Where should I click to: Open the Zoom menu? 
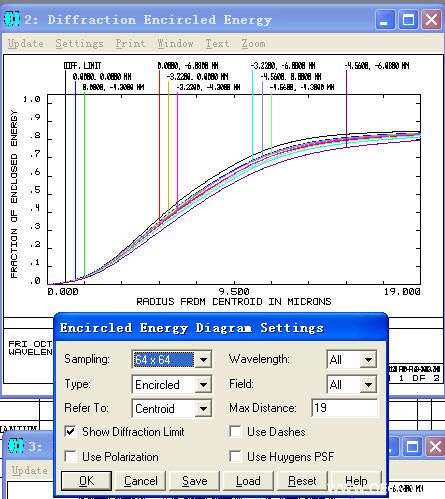(253, 44)
